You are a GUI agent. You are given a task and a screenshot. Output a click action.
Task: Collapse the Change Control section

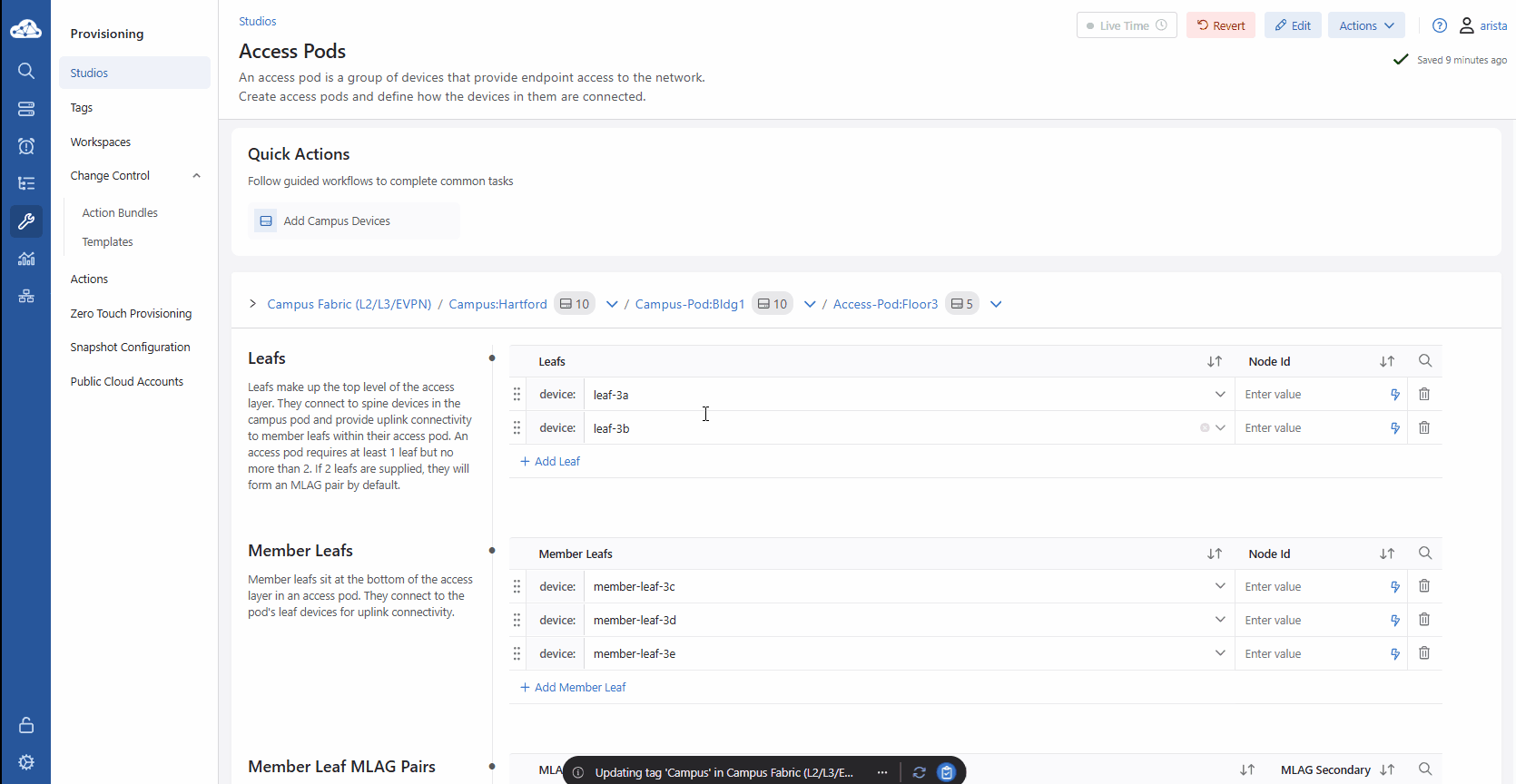tap(197, 176)
